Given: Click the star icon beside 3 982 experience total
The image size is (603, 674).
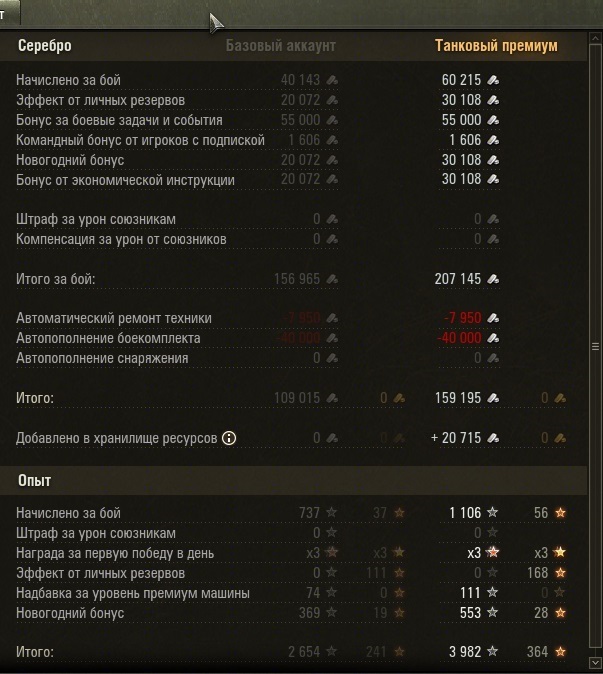Looking at the screenshot, I should 493,652.
